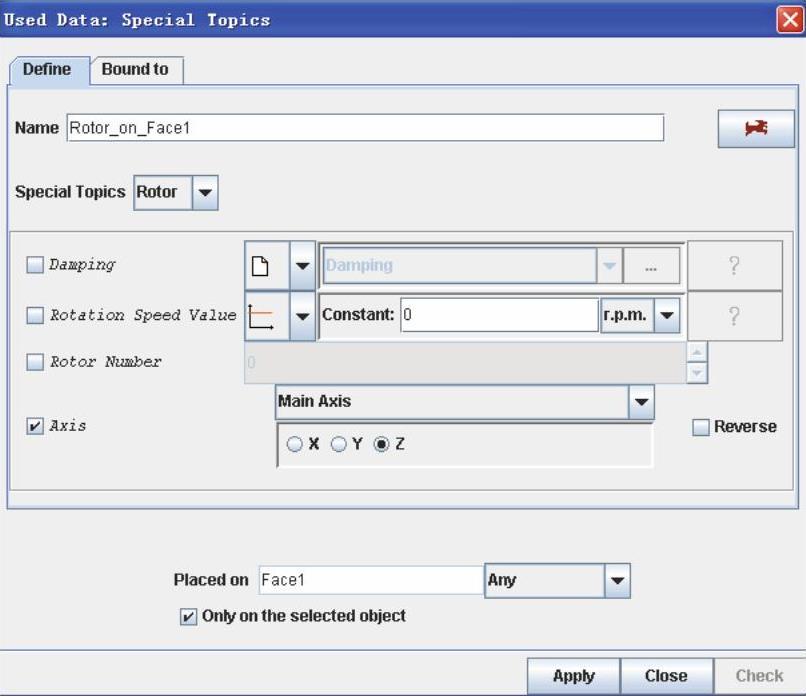Viewport: 806px width, 696px height.
Task: Click the question mark button beside r.p.m. units
Action: (x=734, y=316)
